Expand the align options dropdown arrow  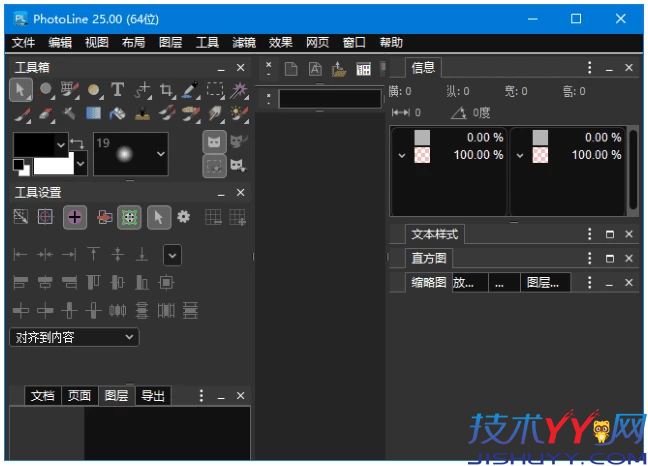pyautogui.click(x=172, y=255)
